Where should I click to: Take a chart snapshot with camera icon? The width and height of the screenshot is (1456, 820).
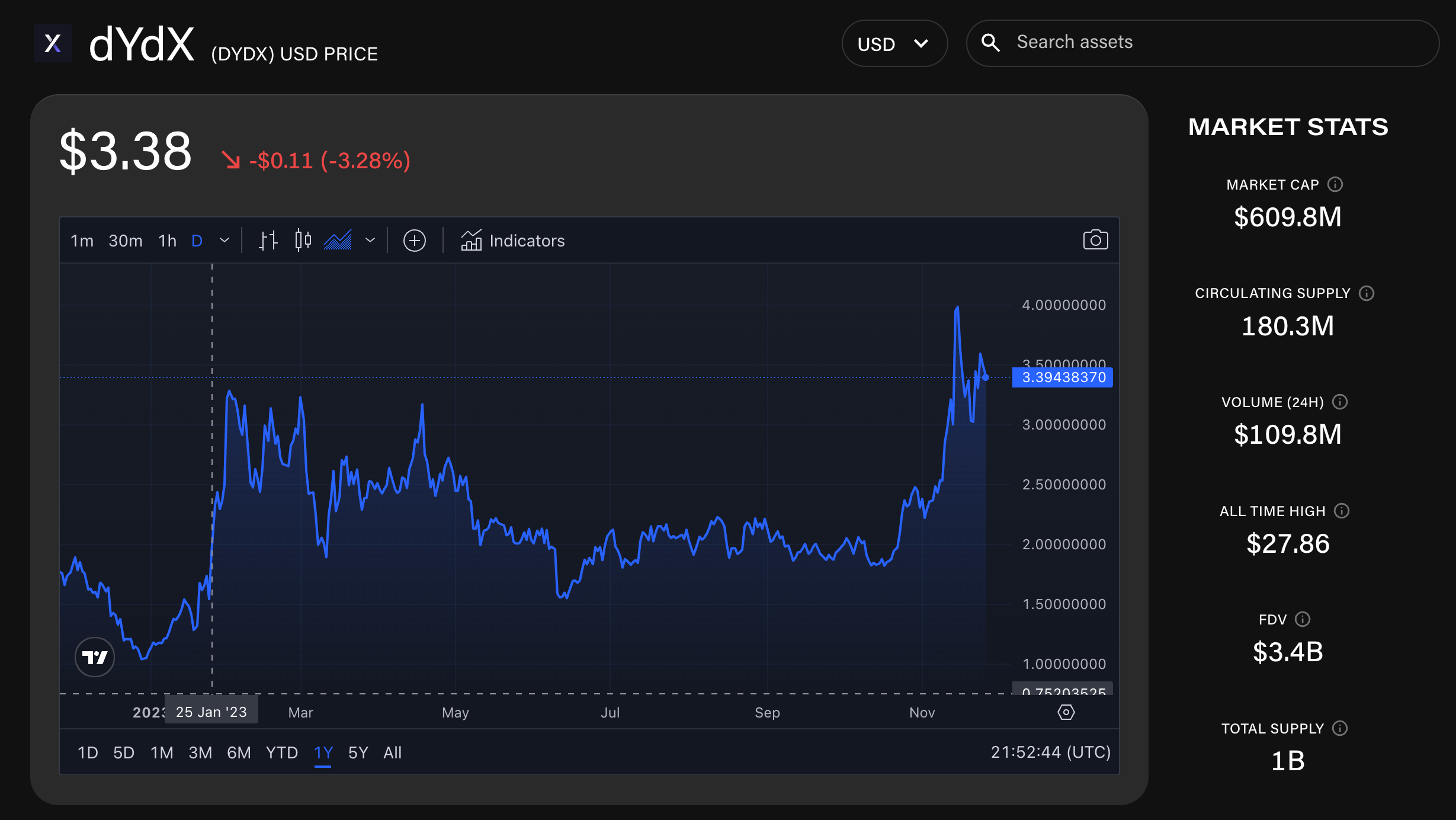[1095, 240]
